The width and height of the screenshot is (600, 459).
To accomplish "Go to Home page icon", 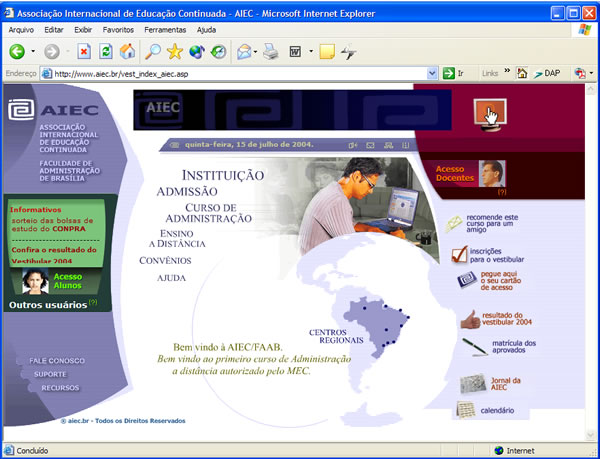I will click(127, 52).
